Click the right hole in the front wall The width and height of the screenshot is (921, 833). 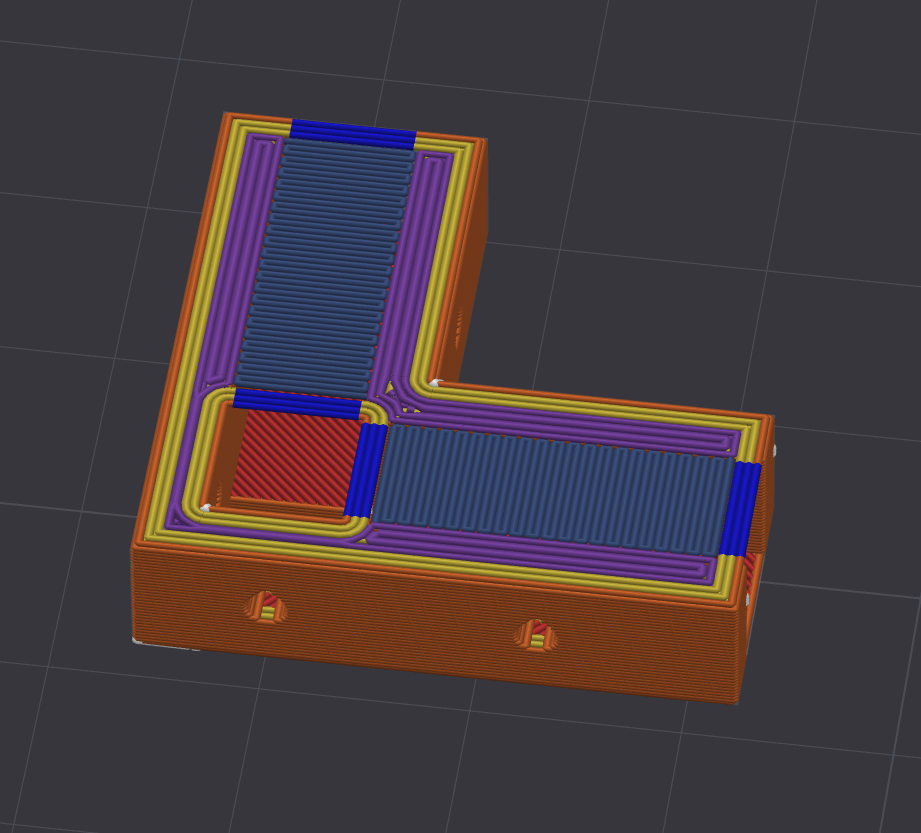point(536,635)
